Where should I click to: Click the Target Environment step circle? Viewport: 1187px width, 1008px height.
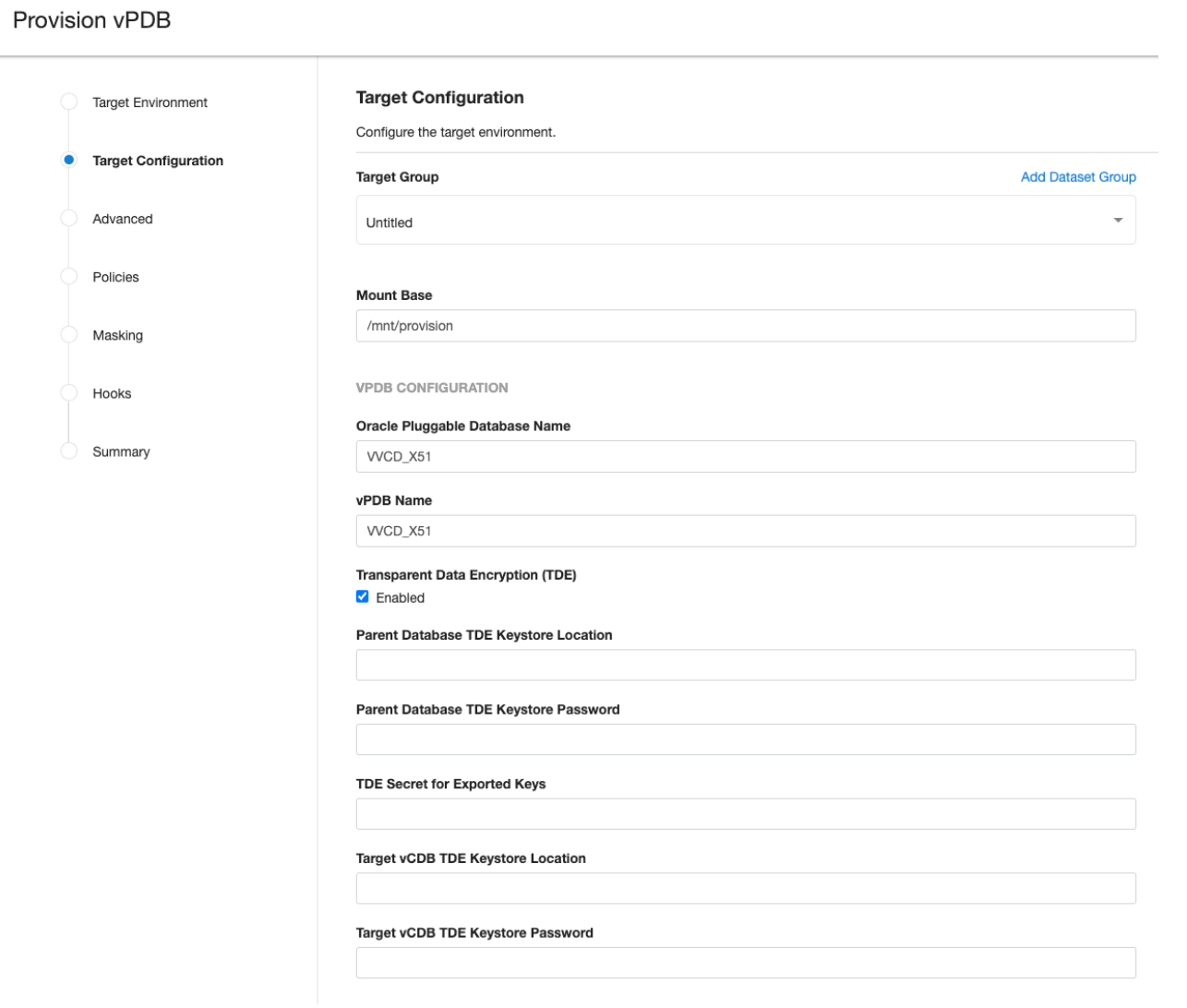point(68,102)
